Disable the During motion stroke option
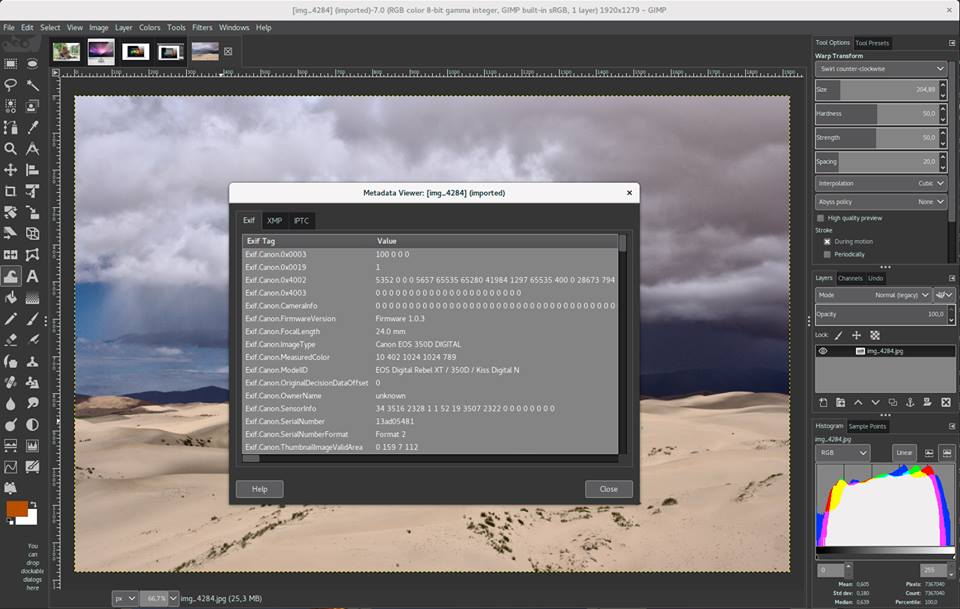Viewport: 960px width, 609px height. [827, 240]
